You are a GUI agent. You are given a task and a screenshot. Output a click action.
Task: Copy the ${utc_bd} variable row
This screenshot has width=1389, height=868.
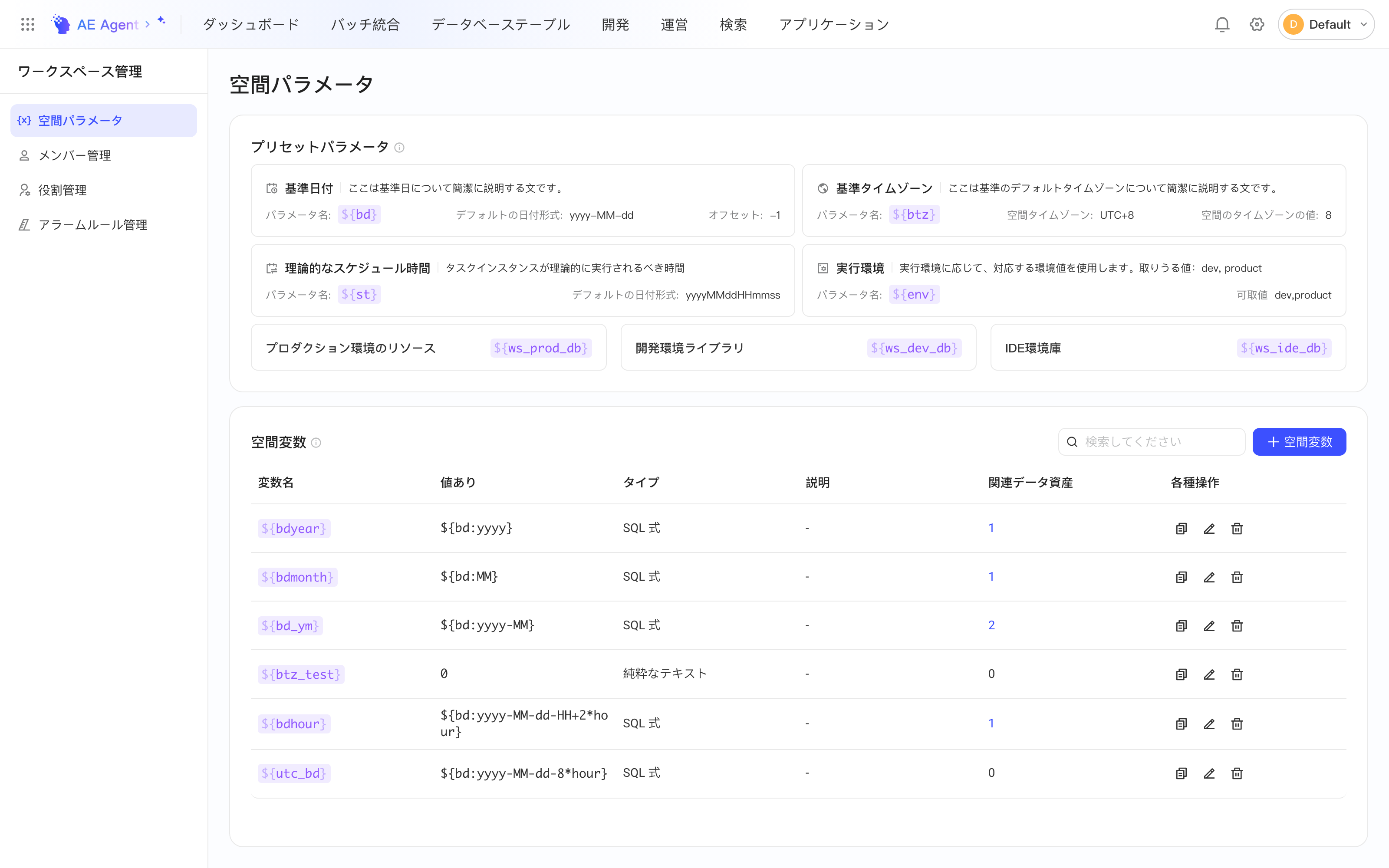tap(1181, 773)
